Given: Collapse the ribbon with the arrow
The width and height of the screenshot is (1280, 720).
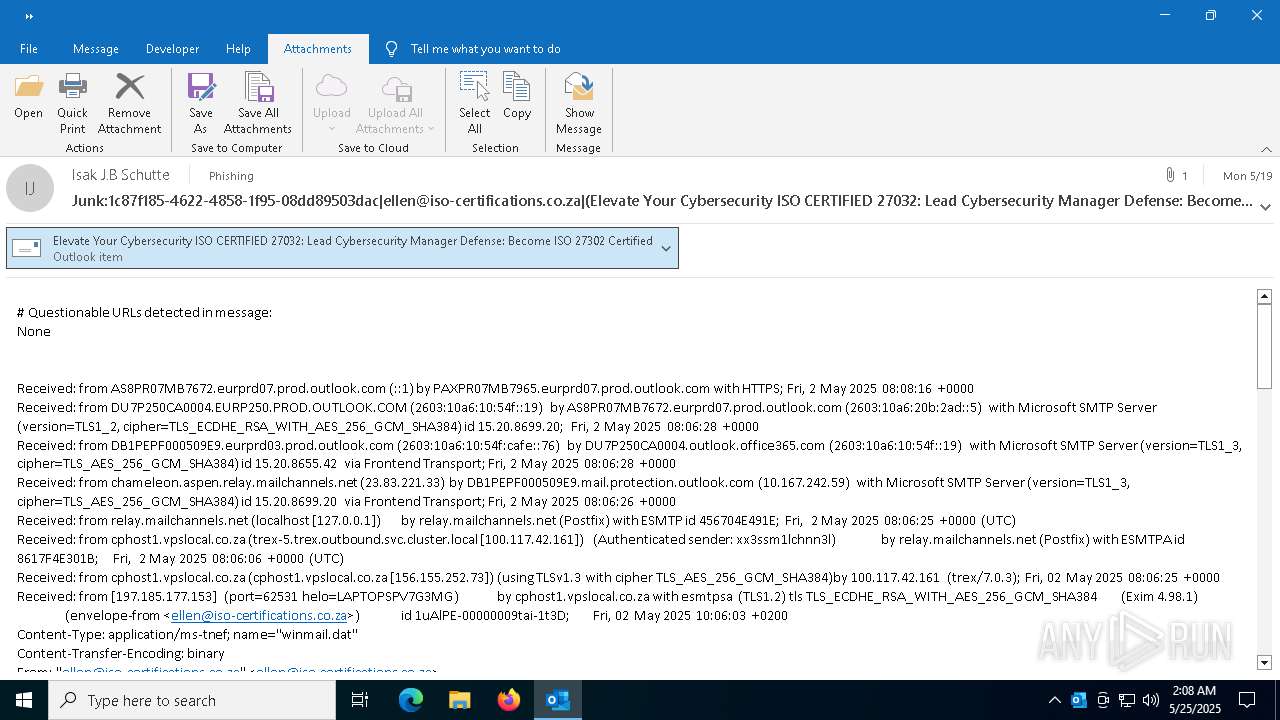Looking at the screenshot, I should (1266, 149).
